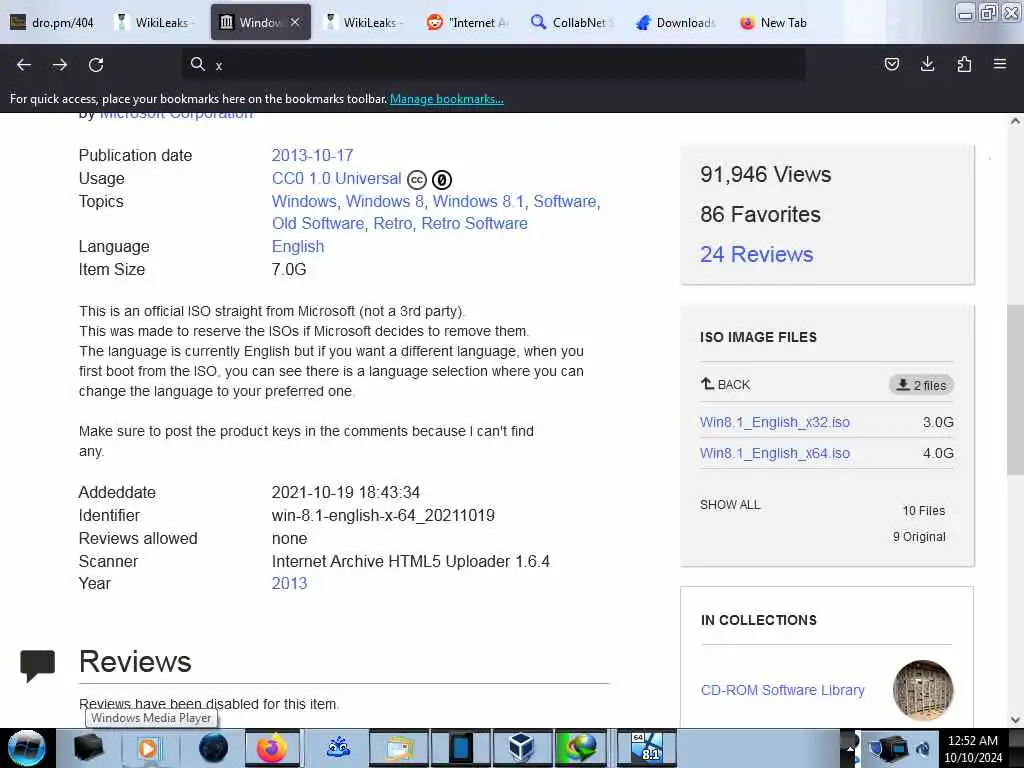Open the CD-ROM Software Library collection
Screen dimensions: 1024x768
coord(782,690)
